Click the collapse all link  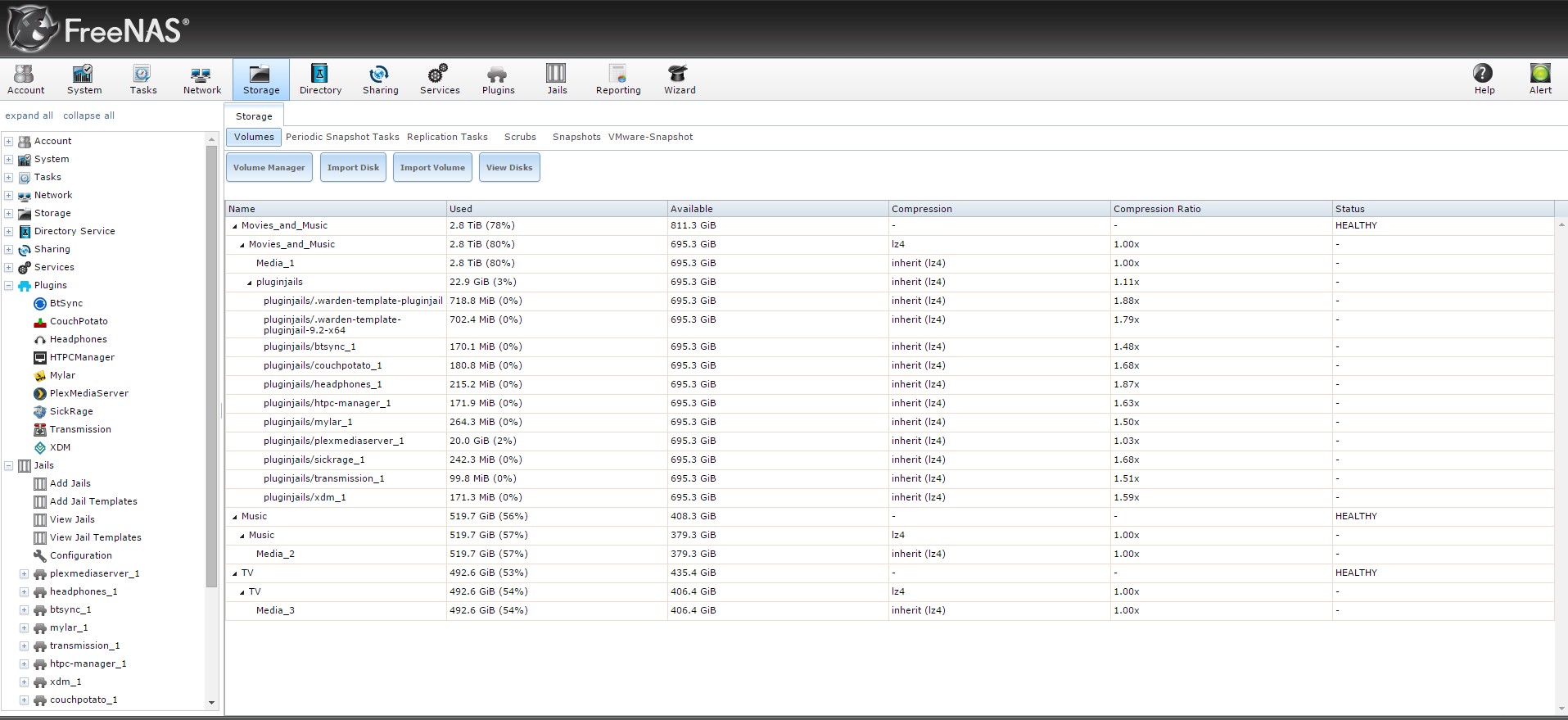point(88,115)
